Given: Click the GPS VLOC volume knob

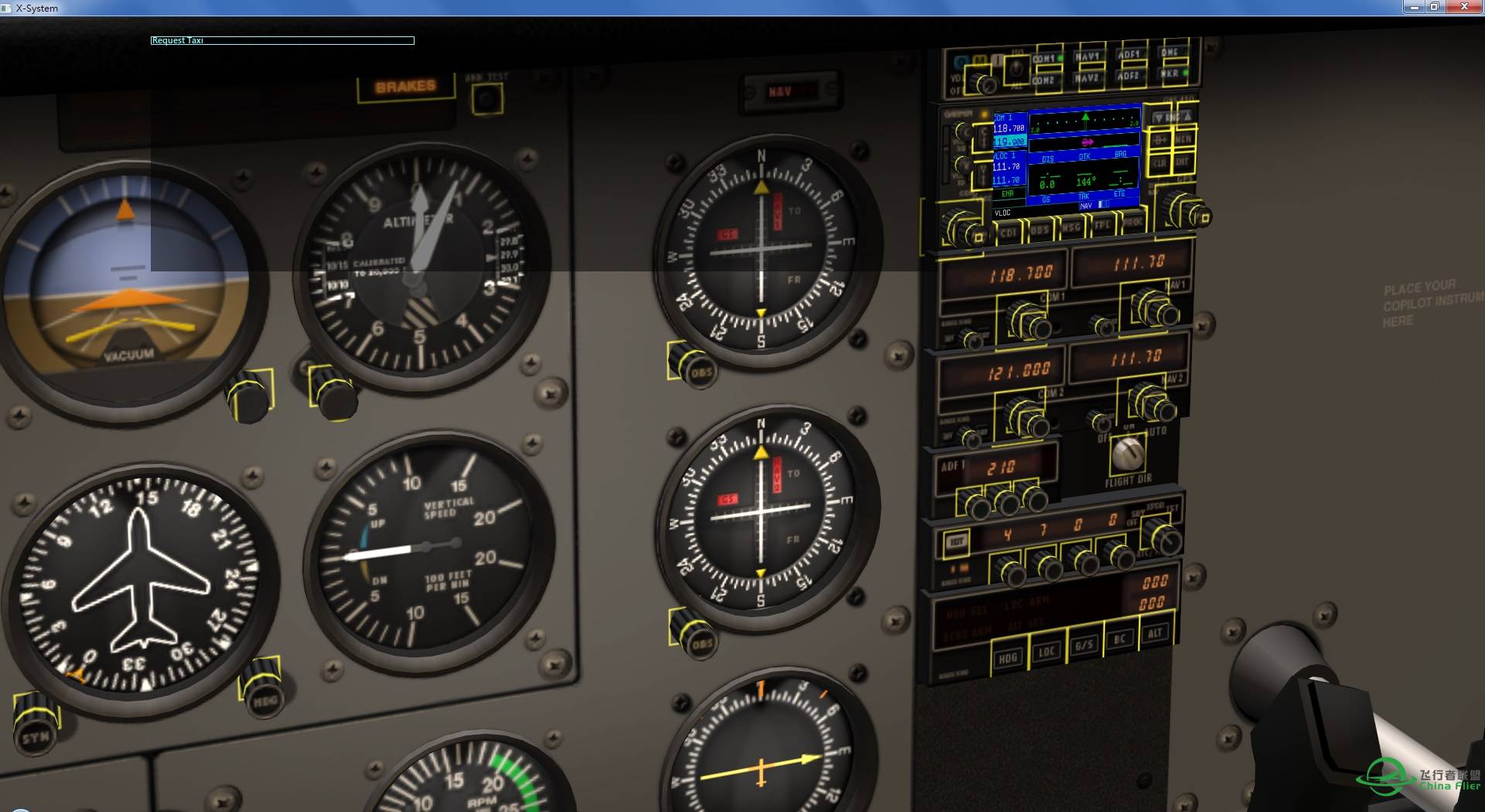Looking at the screenshot, I should tap(964, 165).
